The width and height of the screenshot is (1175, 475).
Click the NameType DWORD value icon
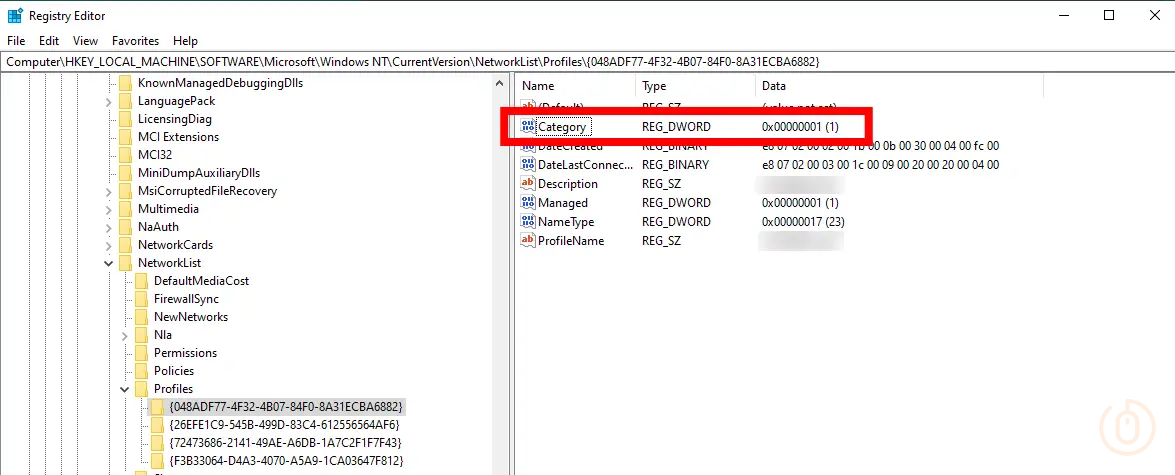click(529, 222)
